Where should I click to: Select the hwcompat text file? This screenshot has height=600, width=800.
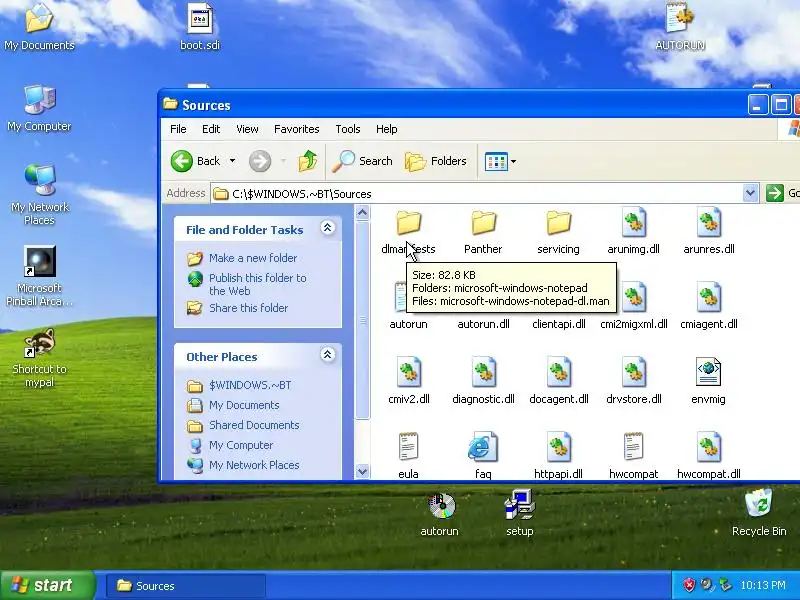pos(633,456)
